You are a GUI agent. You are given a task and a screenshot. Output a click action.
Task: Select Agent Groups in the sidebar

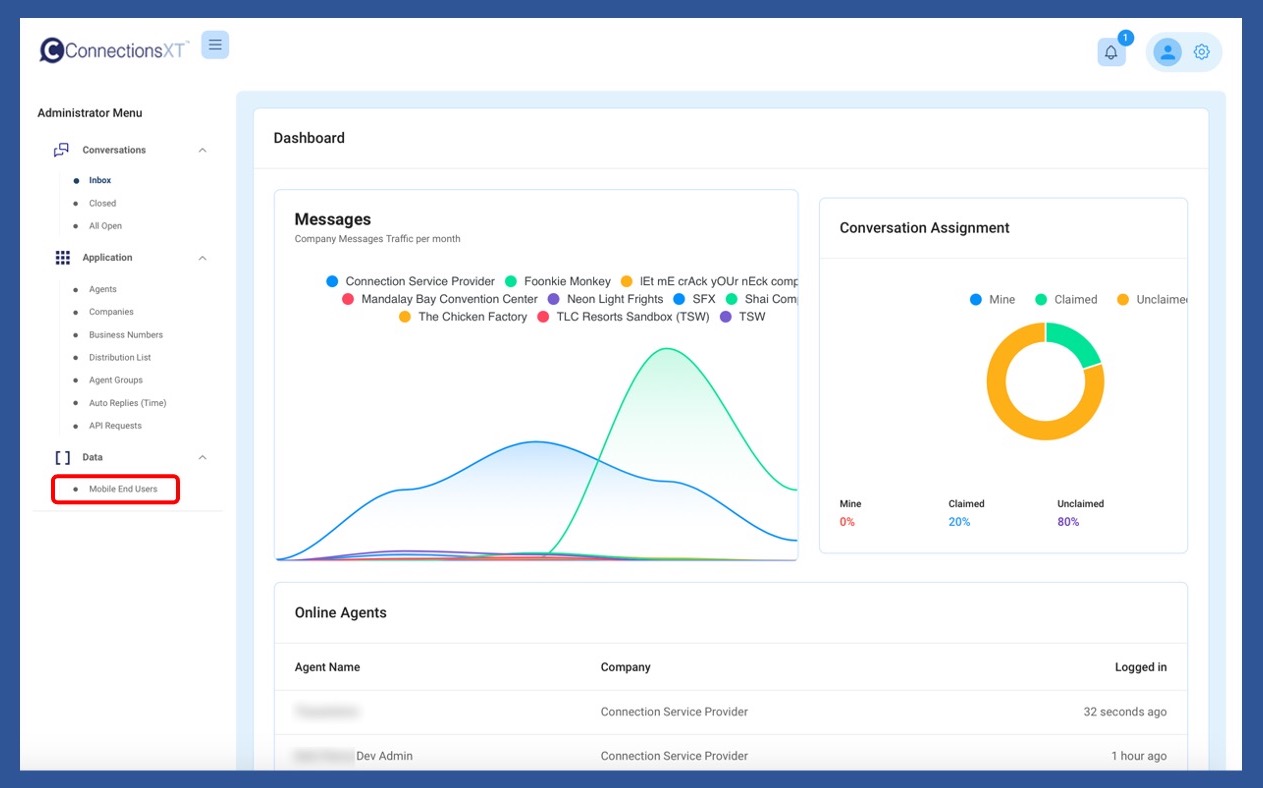(x=115, y=380)
